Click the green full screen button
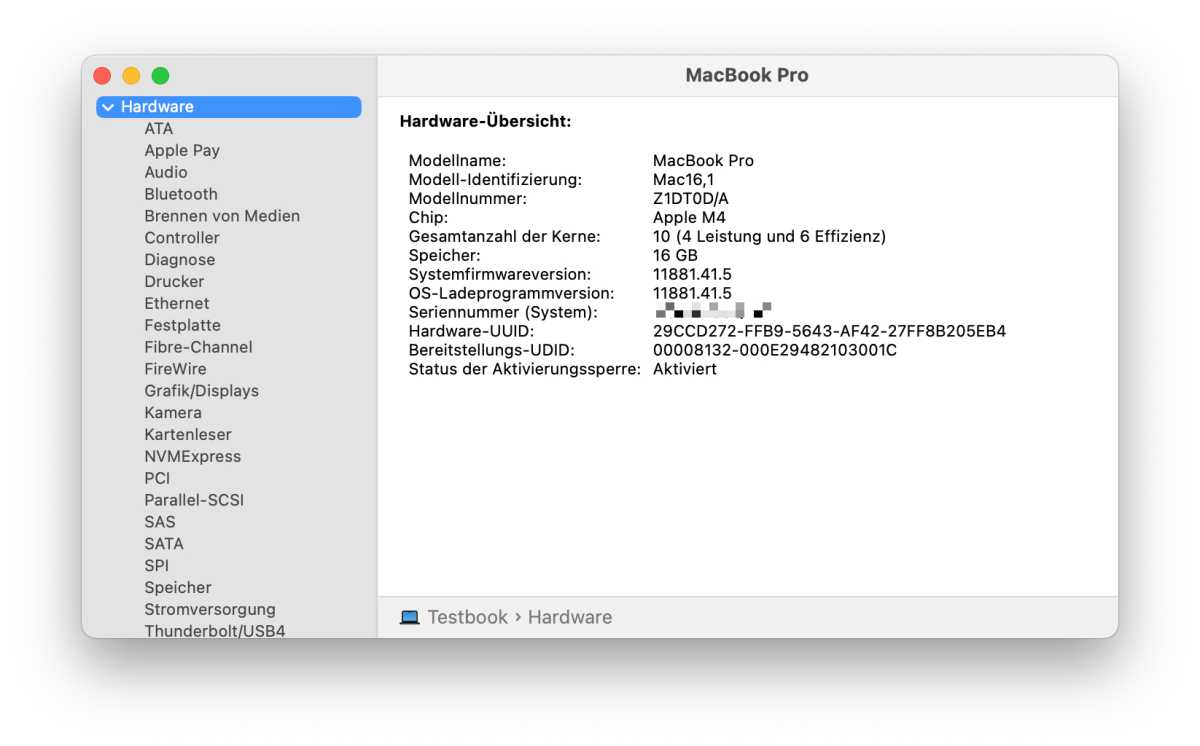This screenshot has width=1200, height=746. pos(160,76)
